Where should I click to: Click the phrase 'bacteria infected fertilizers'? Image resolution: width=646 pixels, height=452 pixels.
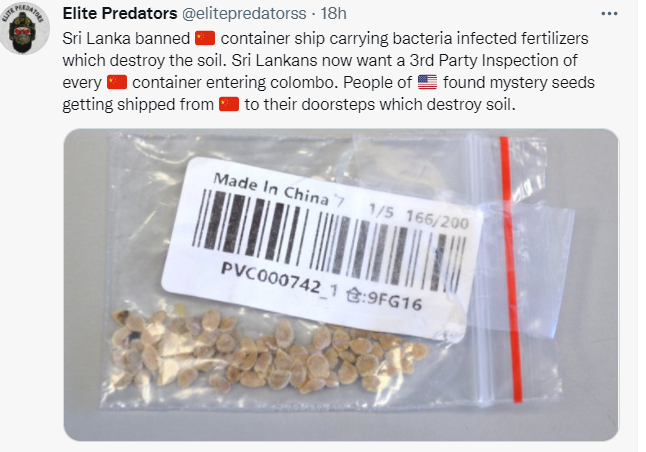(x=490, y=38)
